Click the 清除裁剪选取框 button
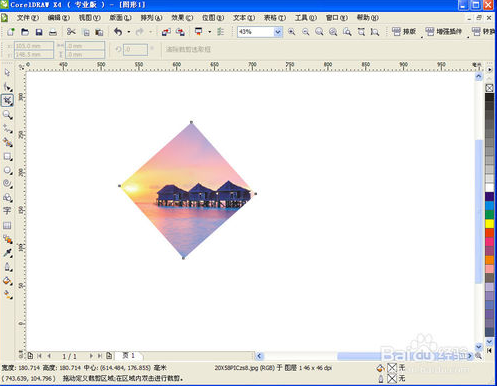The width and height of the screenshot is (497, 386). [188, 49]
